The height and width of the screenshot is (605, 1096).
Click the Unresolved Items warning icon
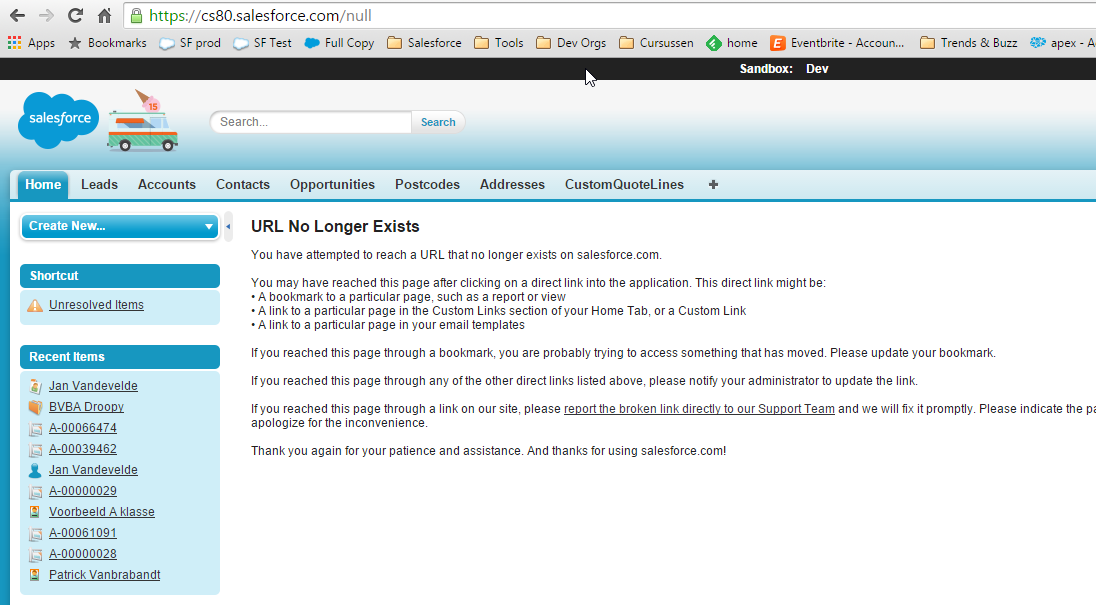click(35, 305)
